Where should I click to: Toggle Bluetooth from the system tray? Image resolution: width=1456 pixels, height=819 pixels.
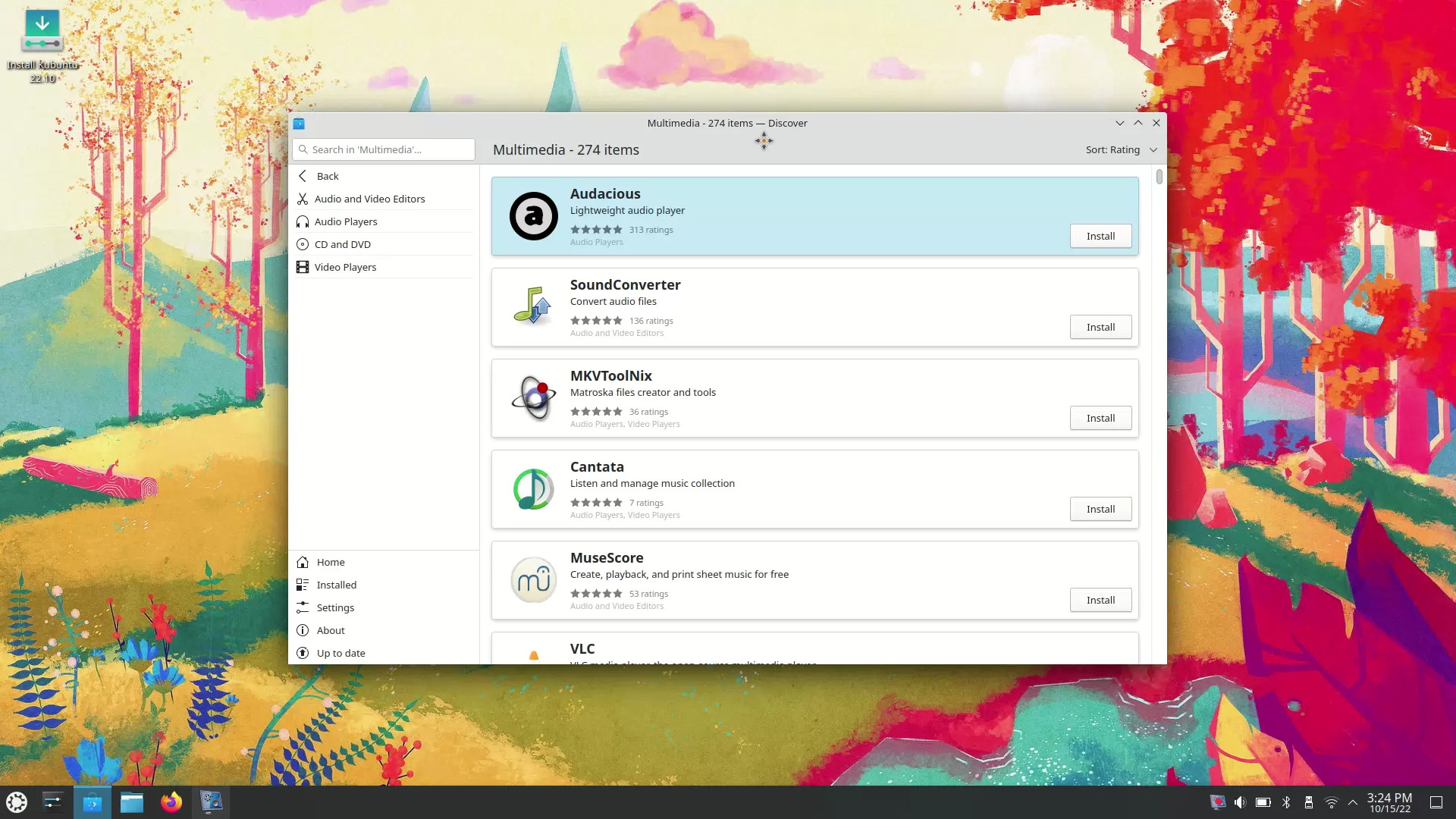(1285, 802)
